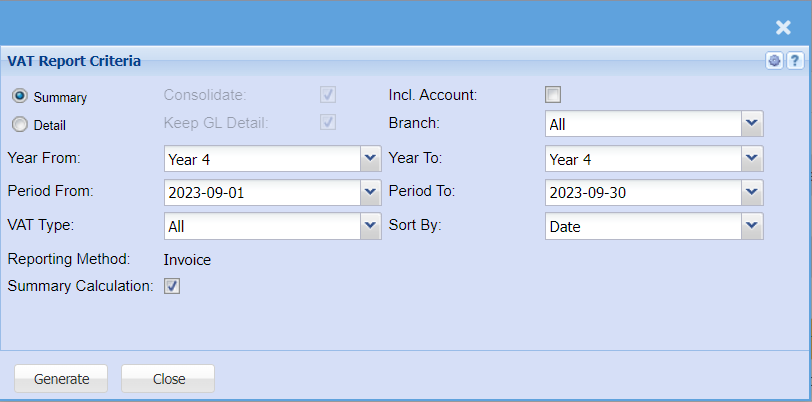Image resolution: width=812 pixels, height=402 pixels.
Task: Open the help question mark icon
Action: click(x=794, y=61)
